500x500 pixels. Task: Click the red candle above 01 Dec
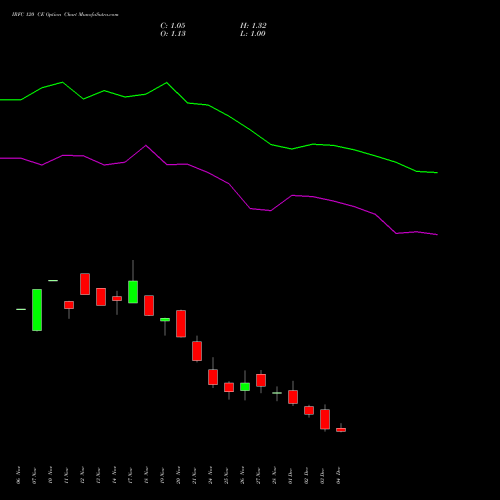[293, 397]
